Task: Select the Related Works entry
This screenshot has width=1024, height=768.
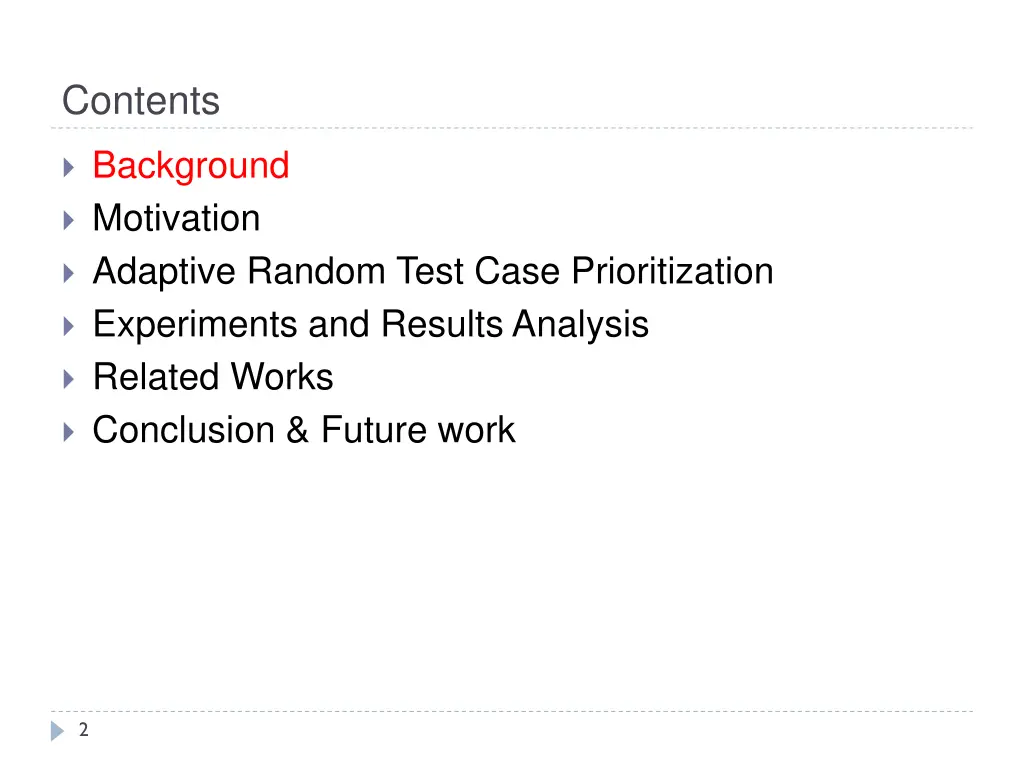Action: (x=213, y=377)
